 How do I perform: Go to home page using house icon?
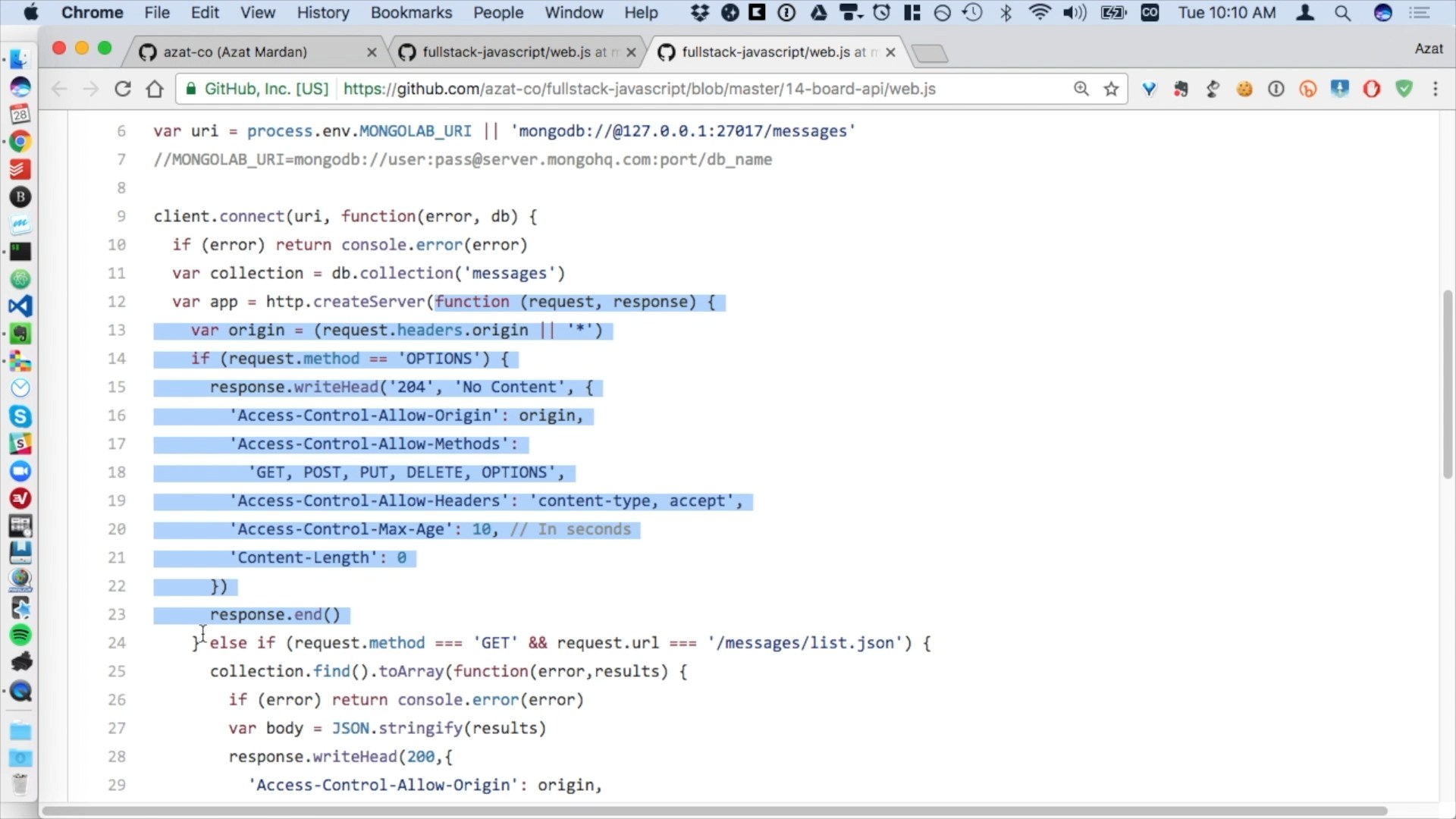coord(155,89)
